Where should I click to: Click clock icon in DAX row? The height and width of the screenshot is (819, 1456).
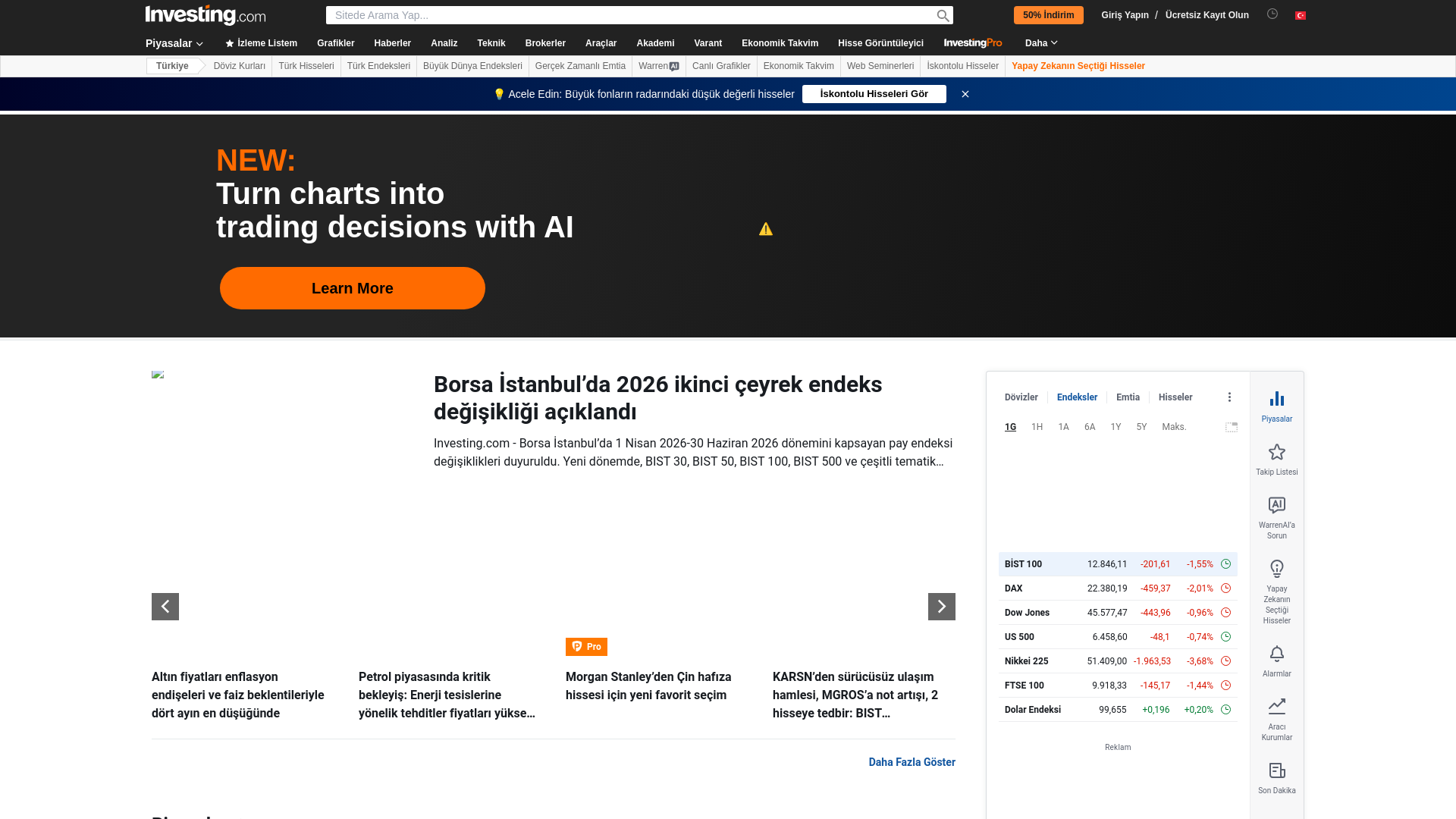coord(1225,588)
